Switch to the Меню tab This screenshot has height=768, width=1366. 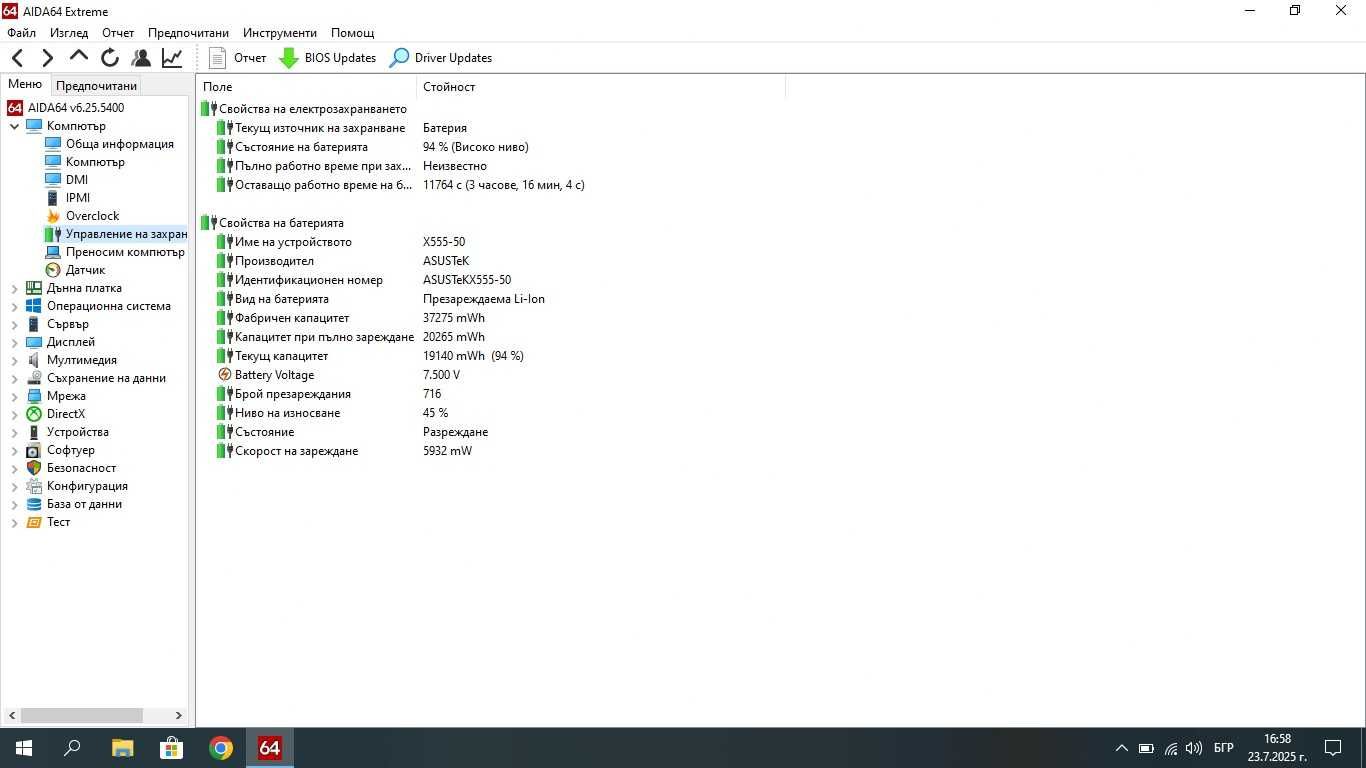click(x=25, y=85)
